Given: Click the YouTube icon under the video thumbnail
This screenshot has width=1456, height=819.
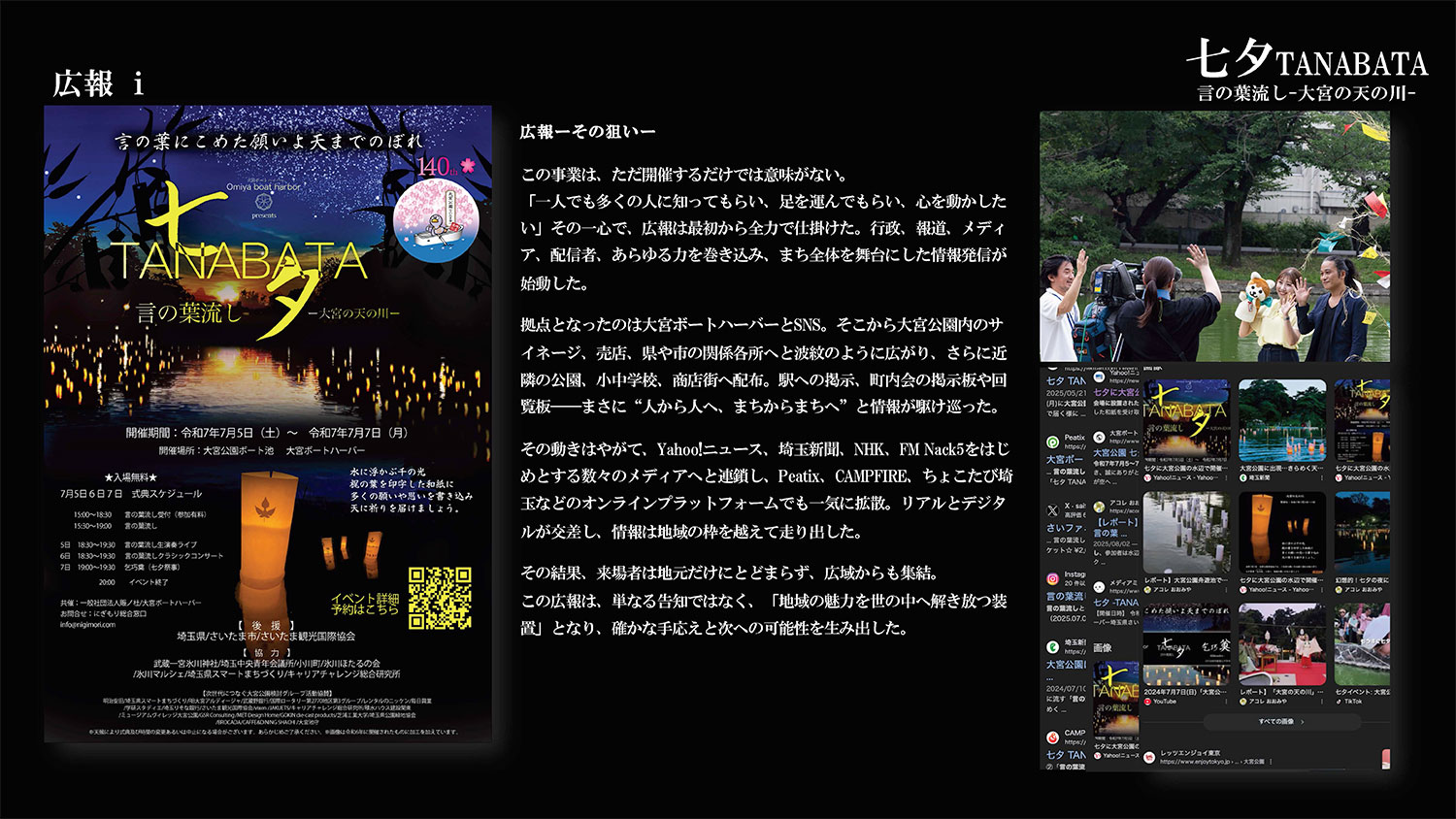Looking at the screenshot, I should [x=1147, y=702].
